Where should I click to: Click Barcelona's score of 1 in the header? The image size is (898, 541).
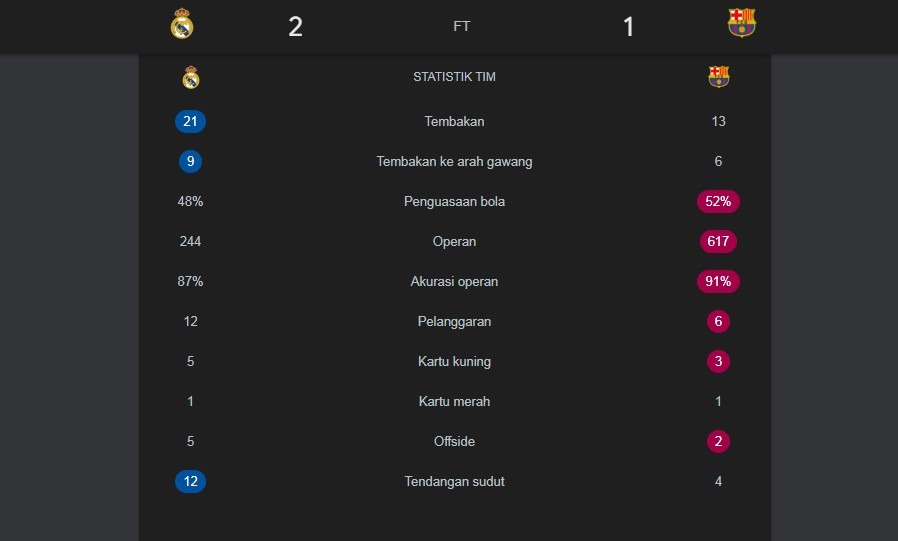click(628, 27)
